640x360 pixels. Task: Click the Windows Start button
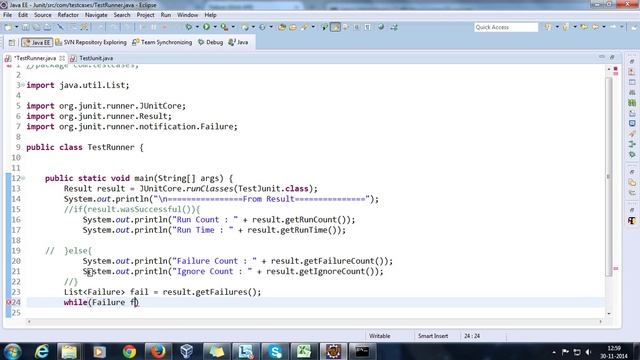coord(12,351)
